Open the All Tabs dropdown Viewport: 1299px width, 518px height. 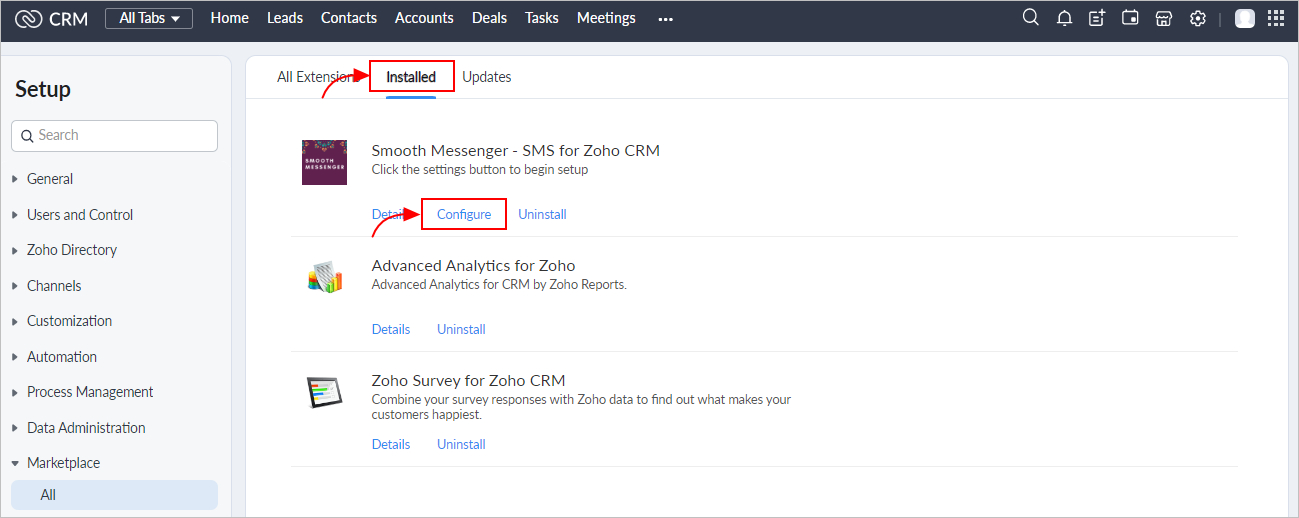[149, 18]
